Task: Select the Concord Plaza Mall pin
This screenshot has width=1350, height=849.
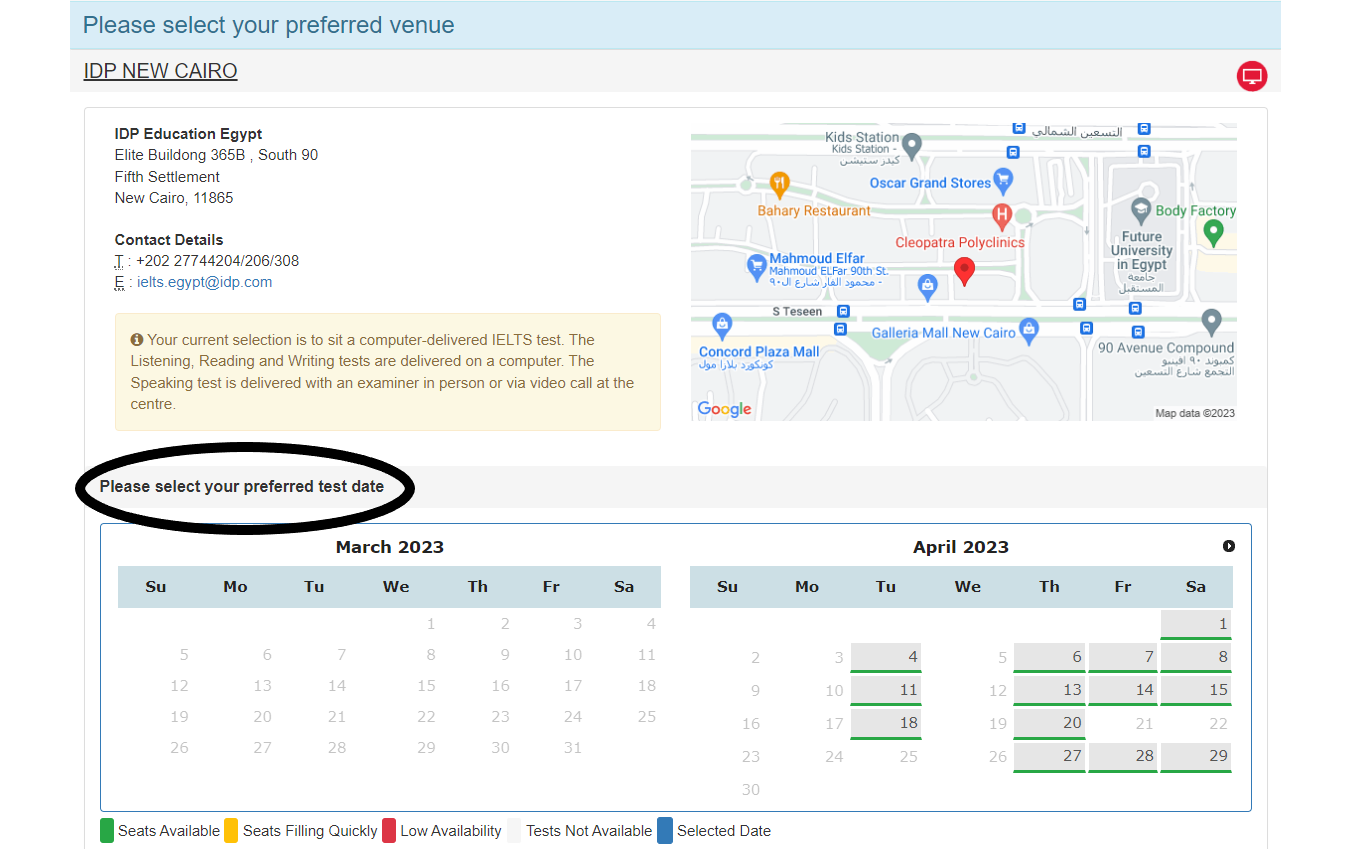Action: pos(721,326)
